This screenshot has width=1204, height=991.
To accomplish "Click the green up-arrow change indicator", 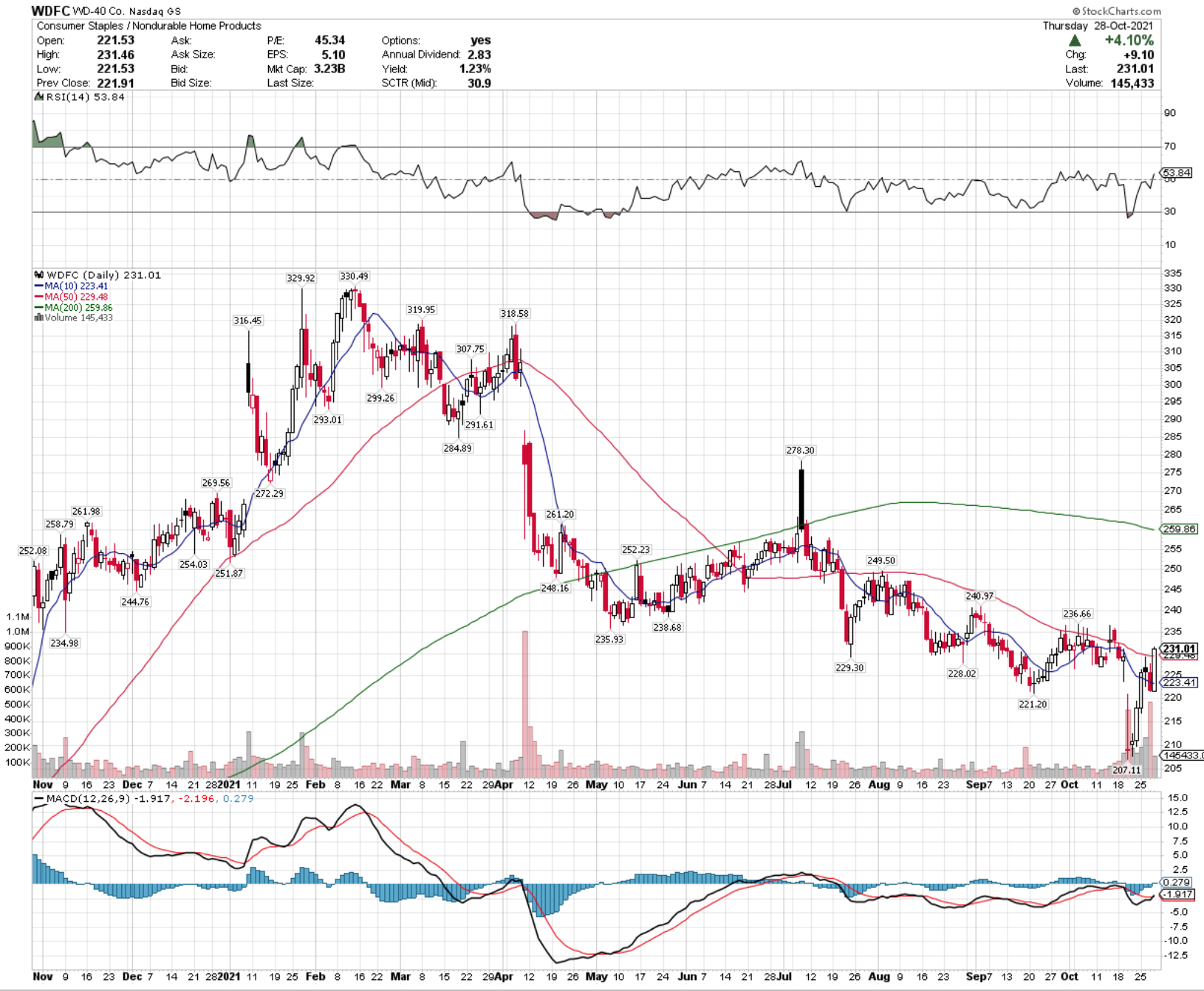I will pyautogui.click(x=1075, y=41).
